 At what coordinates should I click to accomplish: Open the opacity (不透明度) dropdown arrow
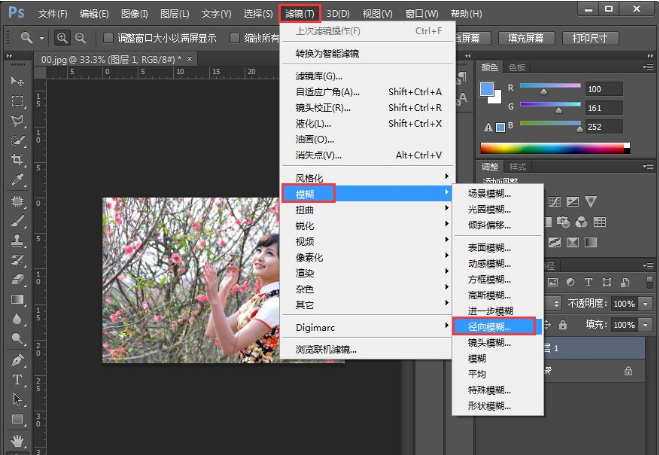click(644, 303)
